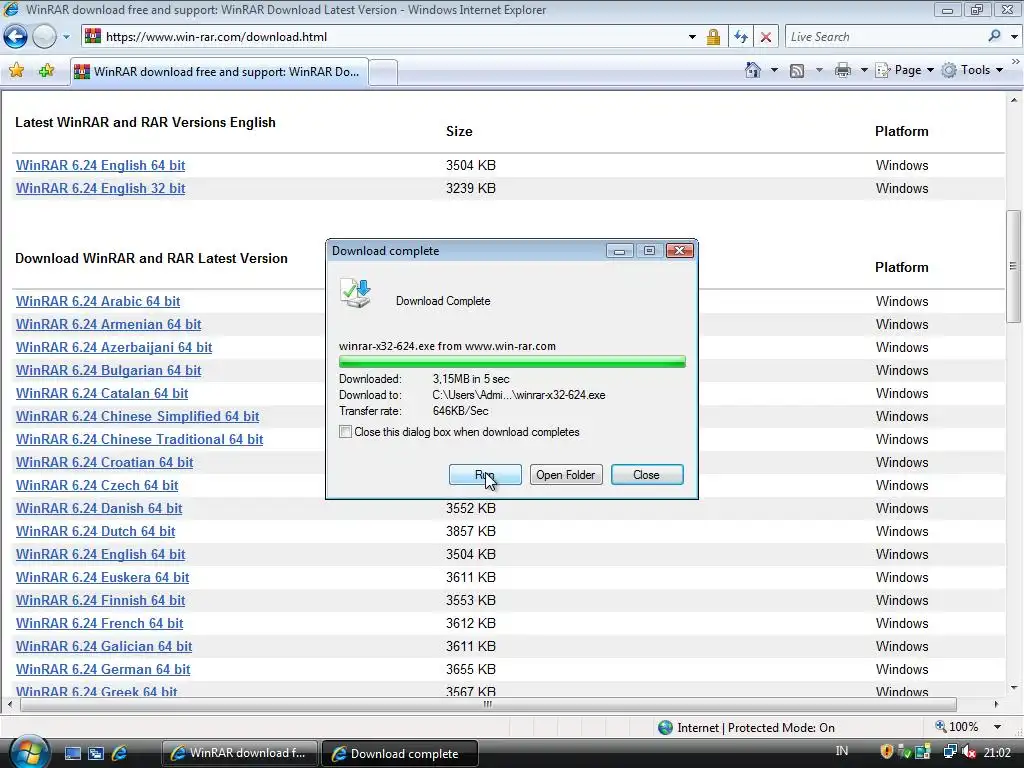Open WinRAR 6.24 Galician 64 bit link
This screenshot has width=1024, height=768.
[104, 646]
